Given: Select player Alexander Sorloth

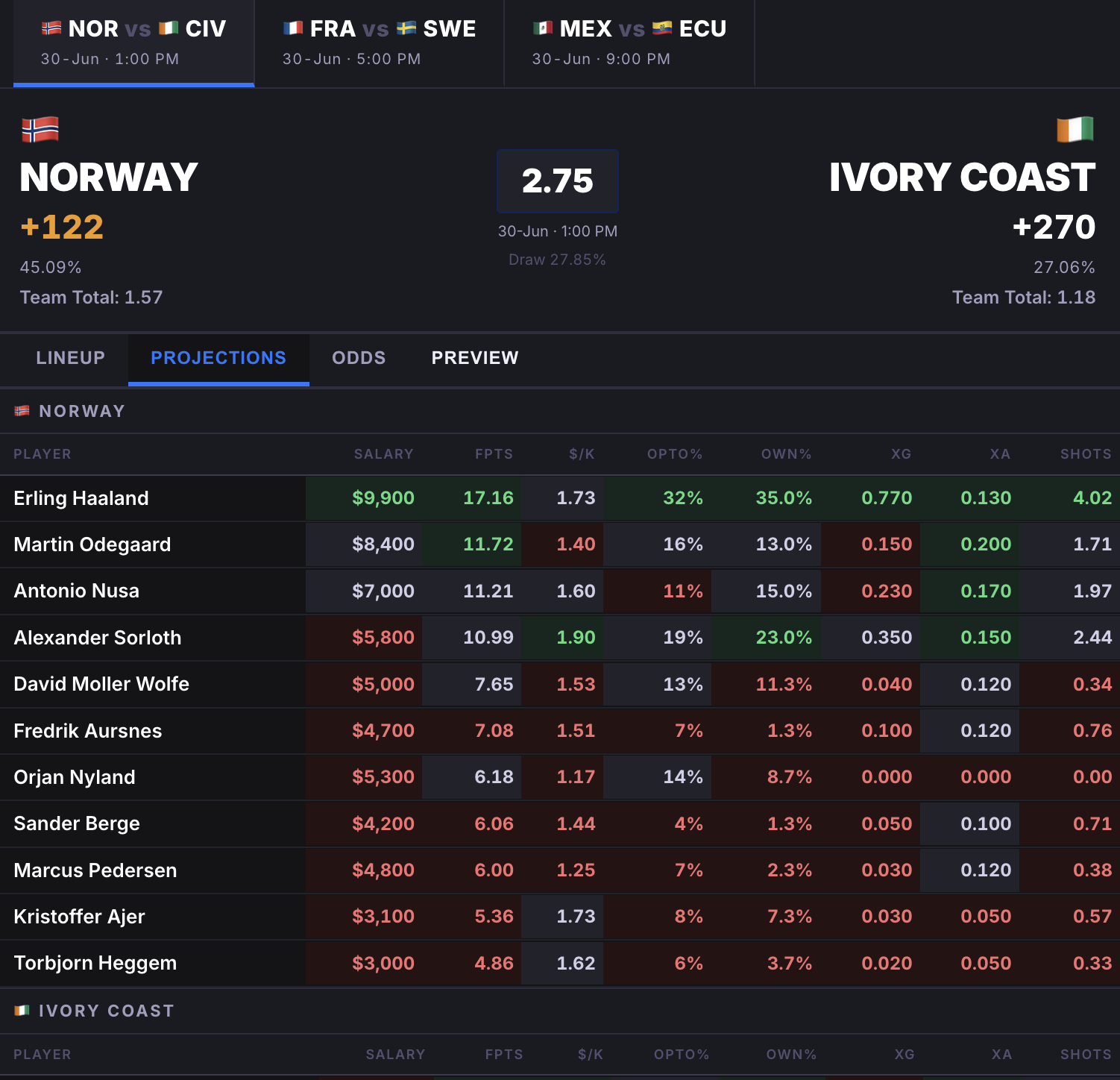Looking at the screenshot, I should (x=98, y=638).
